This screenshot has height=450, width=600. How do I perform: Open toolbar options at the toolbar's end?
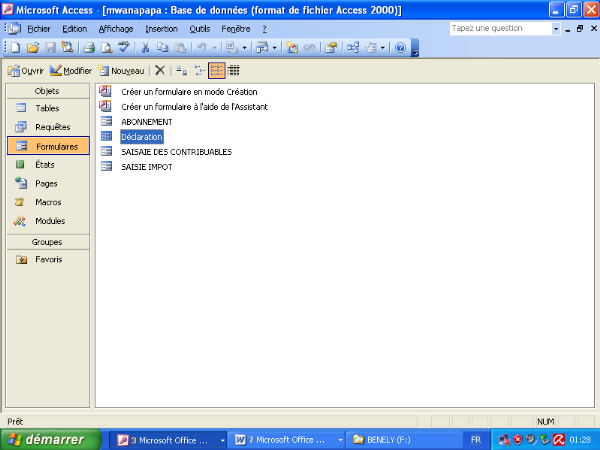415,48
